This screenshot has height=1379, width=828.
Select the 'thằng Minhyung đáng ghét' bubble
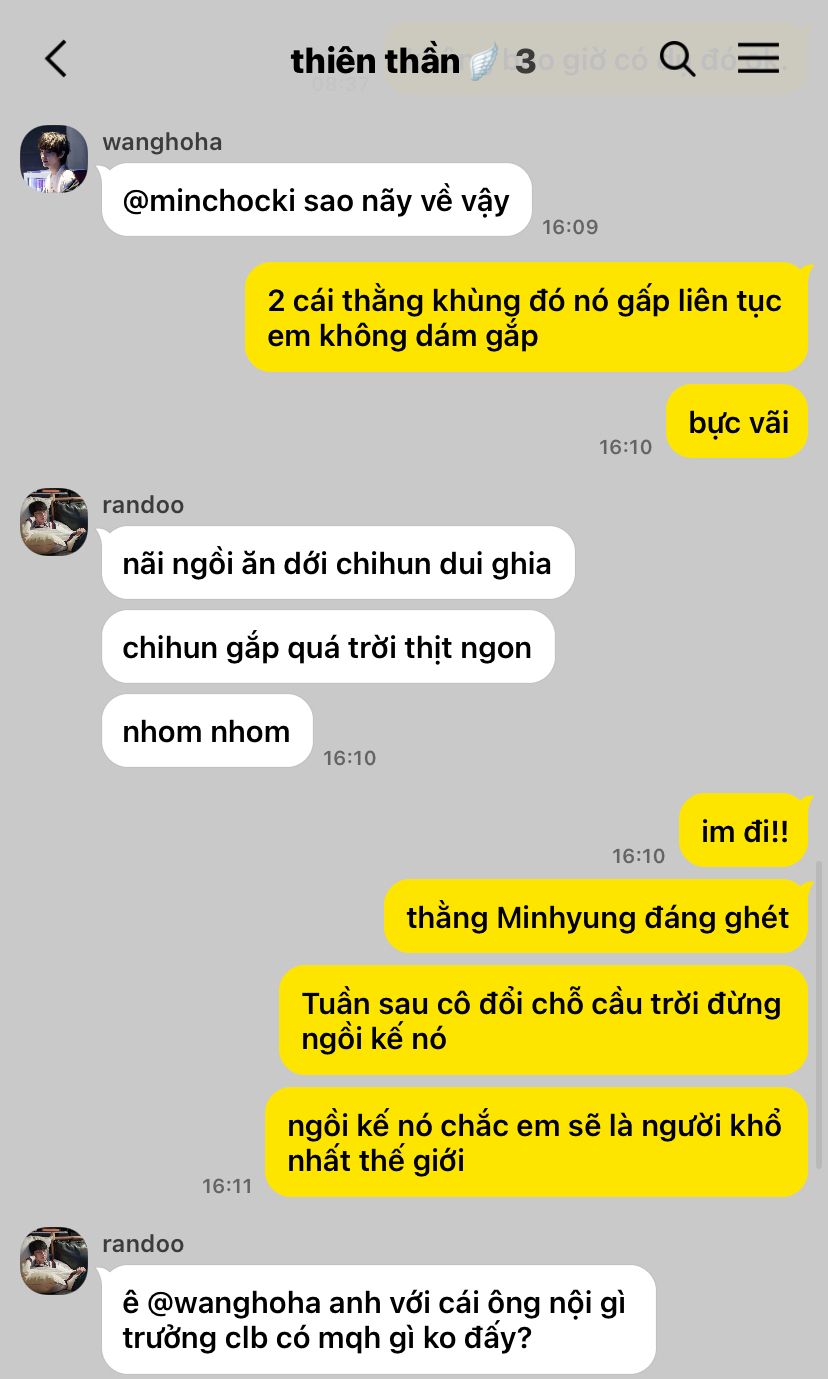click(597, 917)
